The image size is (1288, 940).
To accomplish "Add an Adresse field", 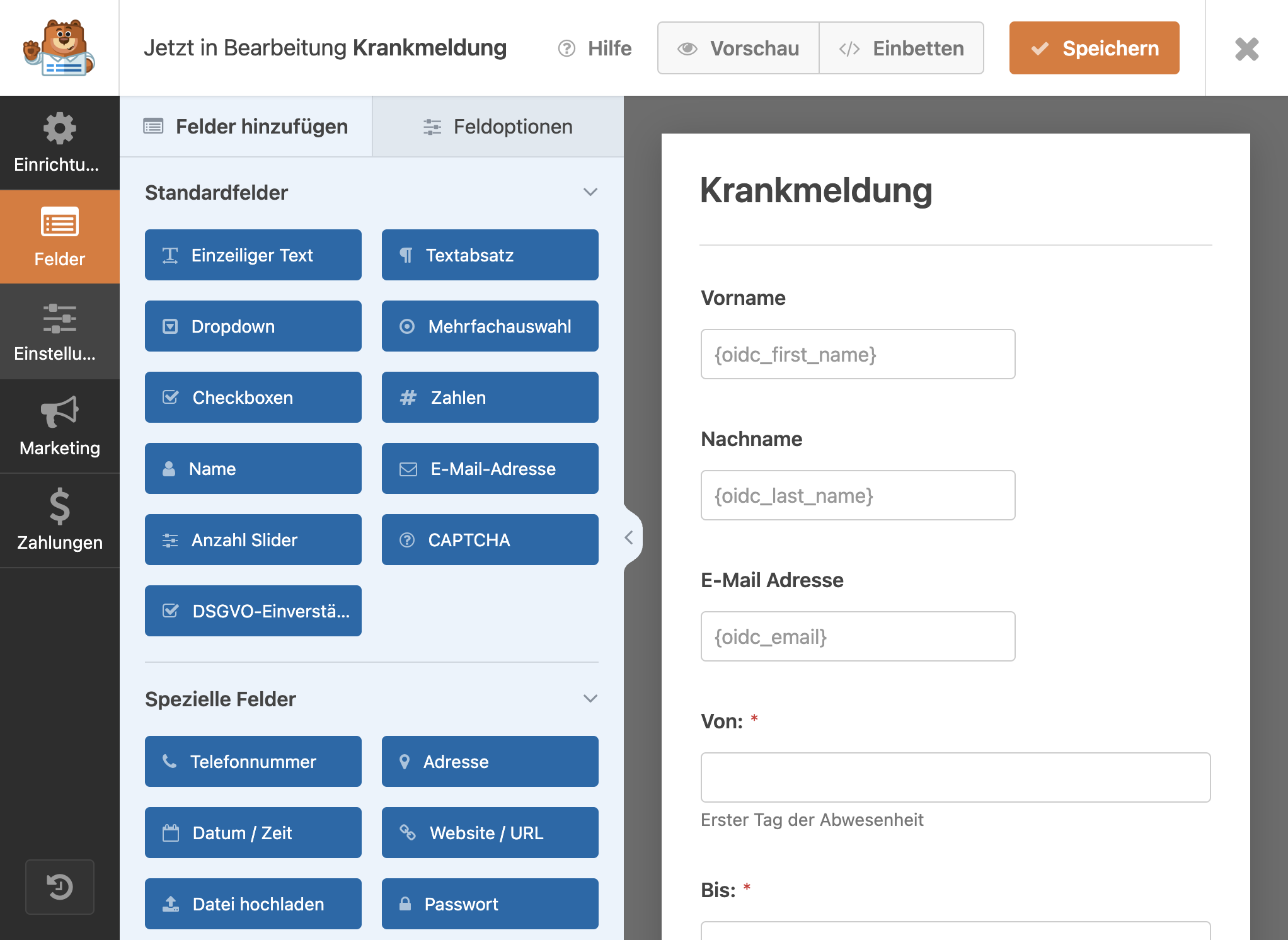I will click(x=490, y=762).
